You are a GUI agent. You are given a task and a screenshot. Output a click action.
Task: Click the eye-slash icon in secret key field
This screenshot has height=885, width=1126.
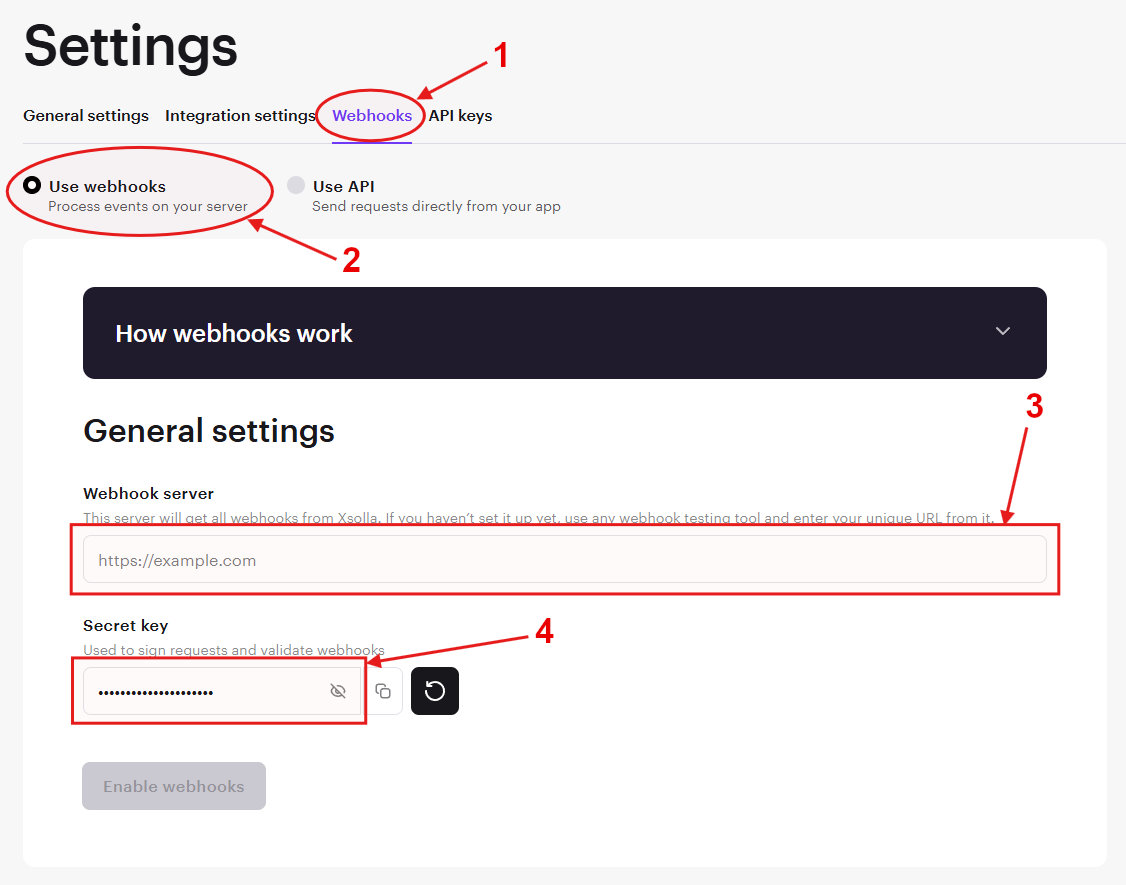click(x=338, y=691)
